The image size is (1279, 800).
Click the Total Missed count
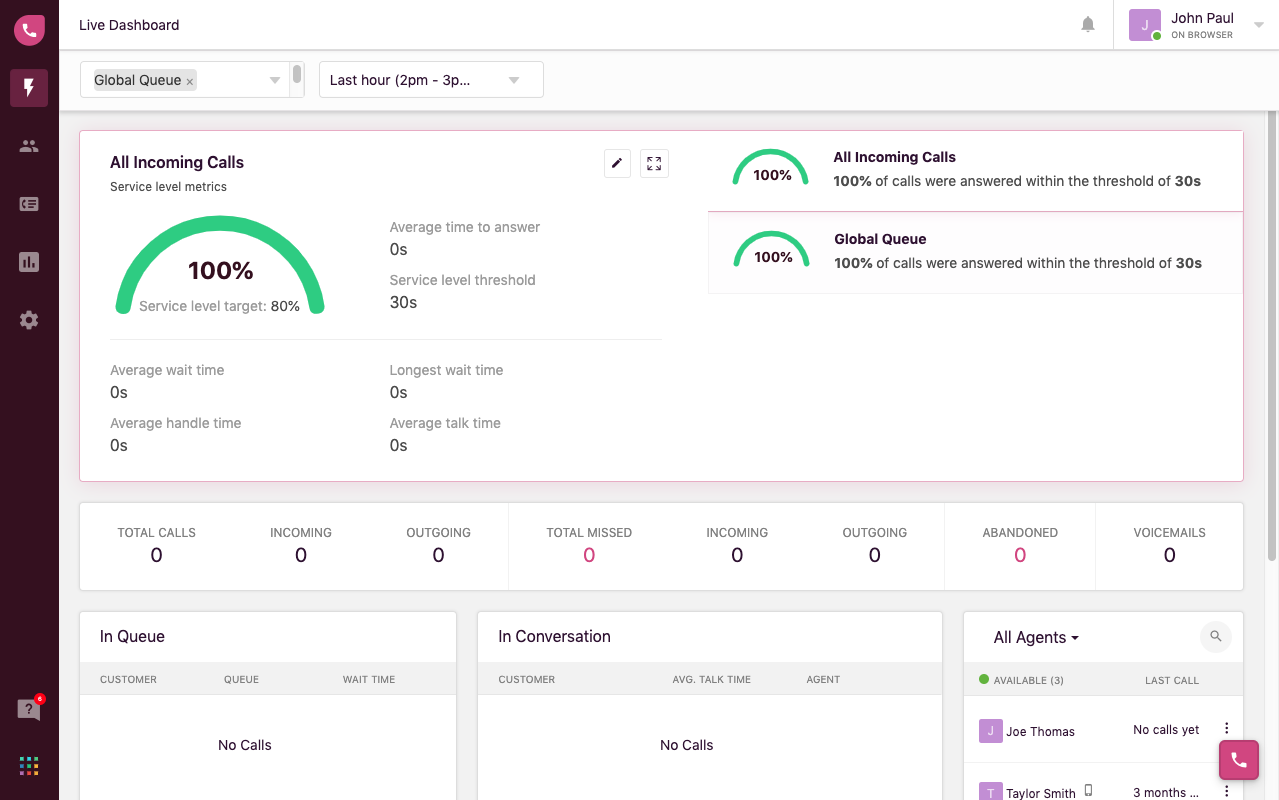589,555
